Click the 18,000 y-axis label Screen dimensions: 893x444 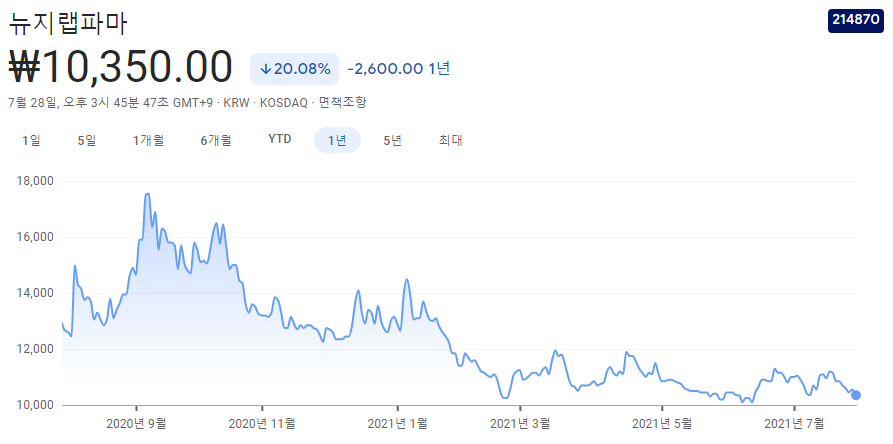(x=36, y=181)
